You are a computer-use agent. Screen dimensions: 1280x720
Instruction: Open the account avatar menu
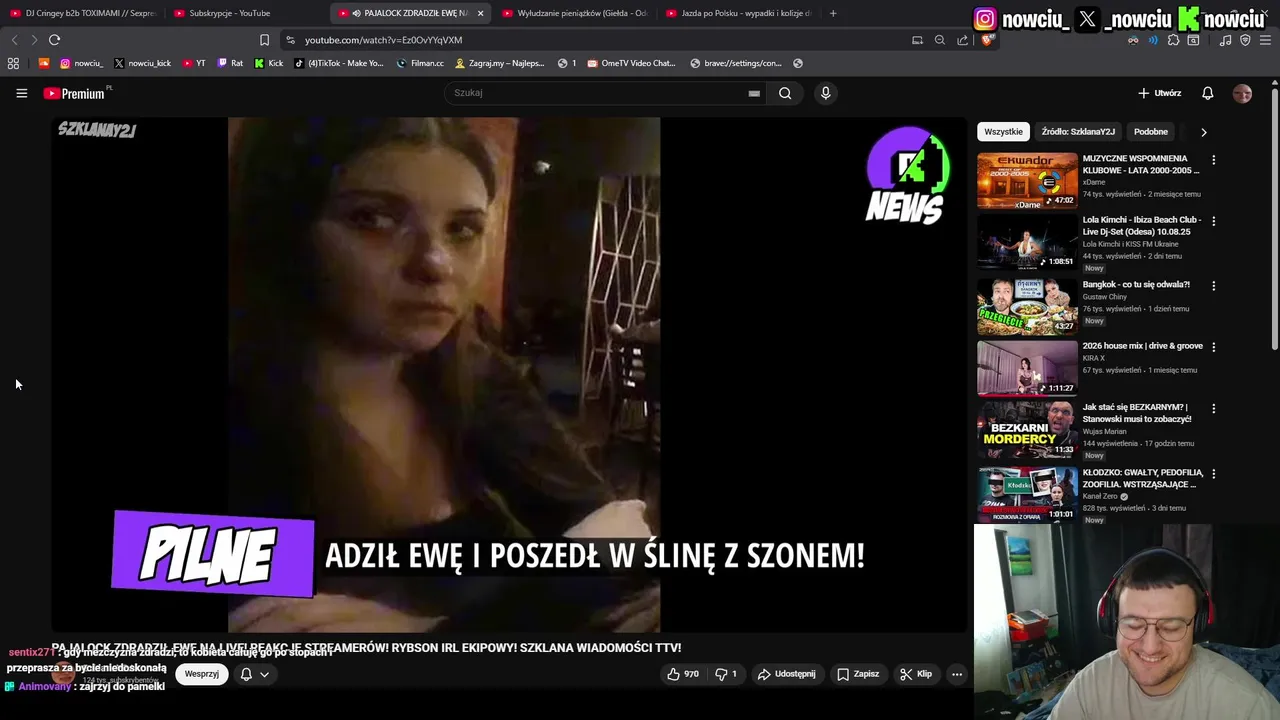click(1242, 93)
